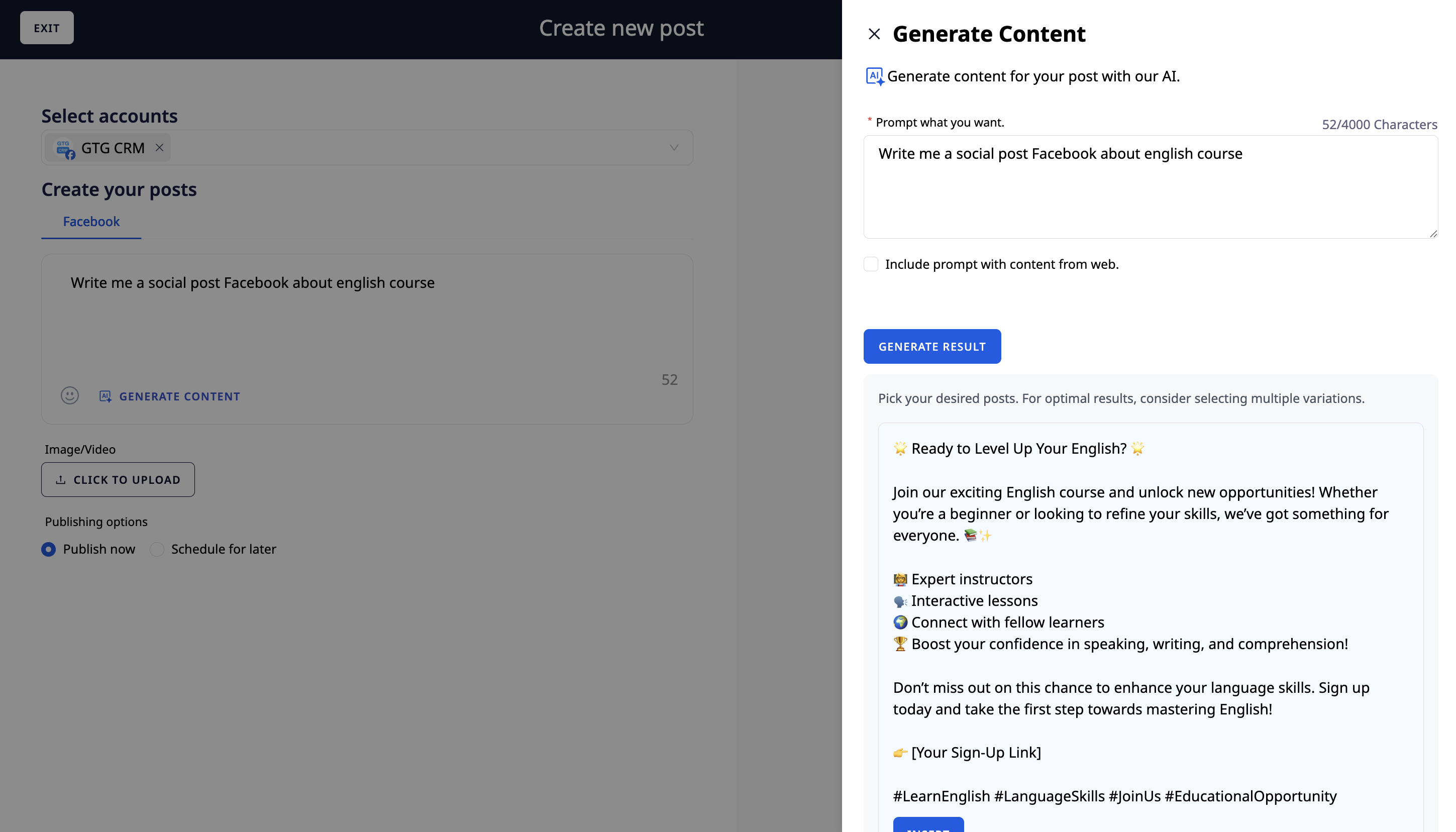1456x832 pixels.
Task: Open the emoji picker smiley icon
Action: coord(70,395)
